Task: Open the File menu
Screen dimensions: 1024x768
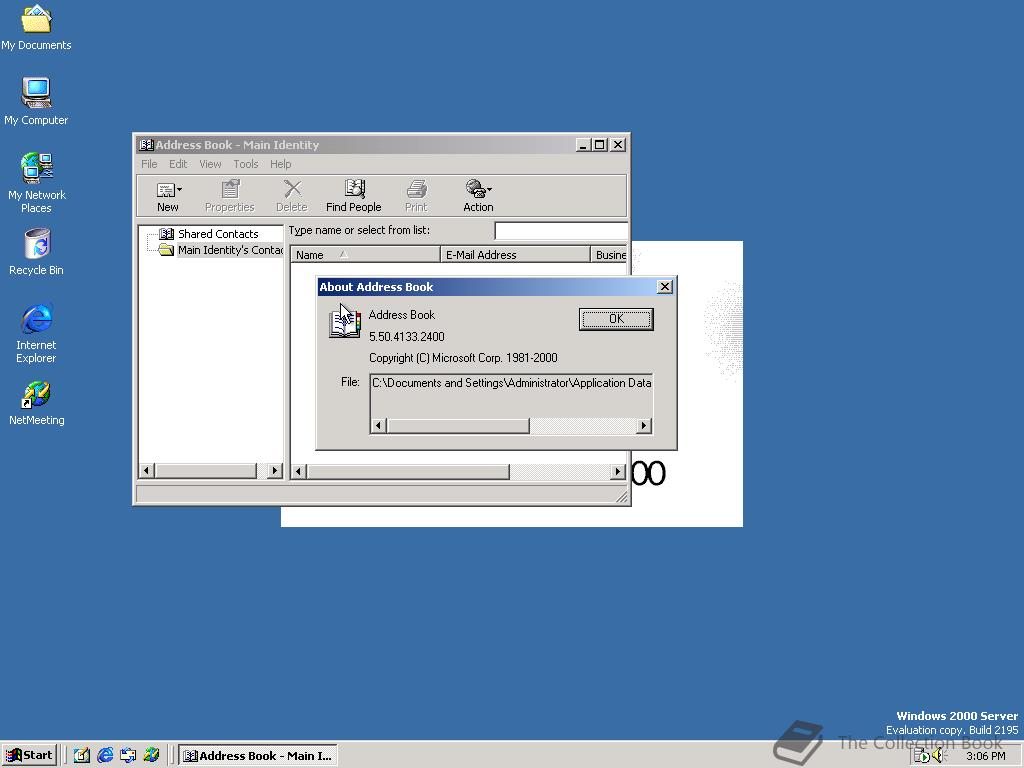Action: click(x=149, y=164)
